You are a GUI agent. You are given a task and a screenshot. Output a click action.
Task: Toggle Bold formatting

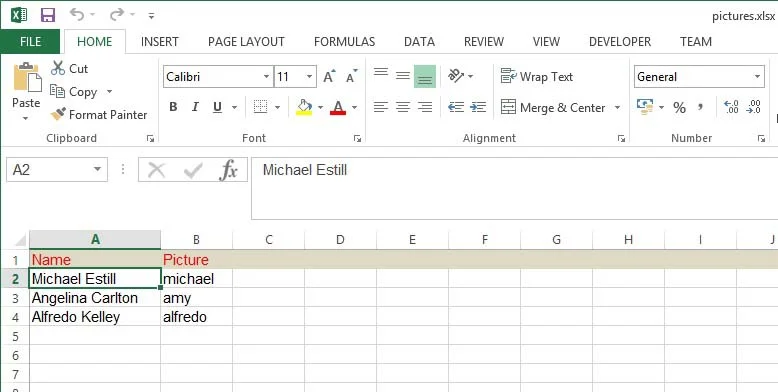coord(173,107)
